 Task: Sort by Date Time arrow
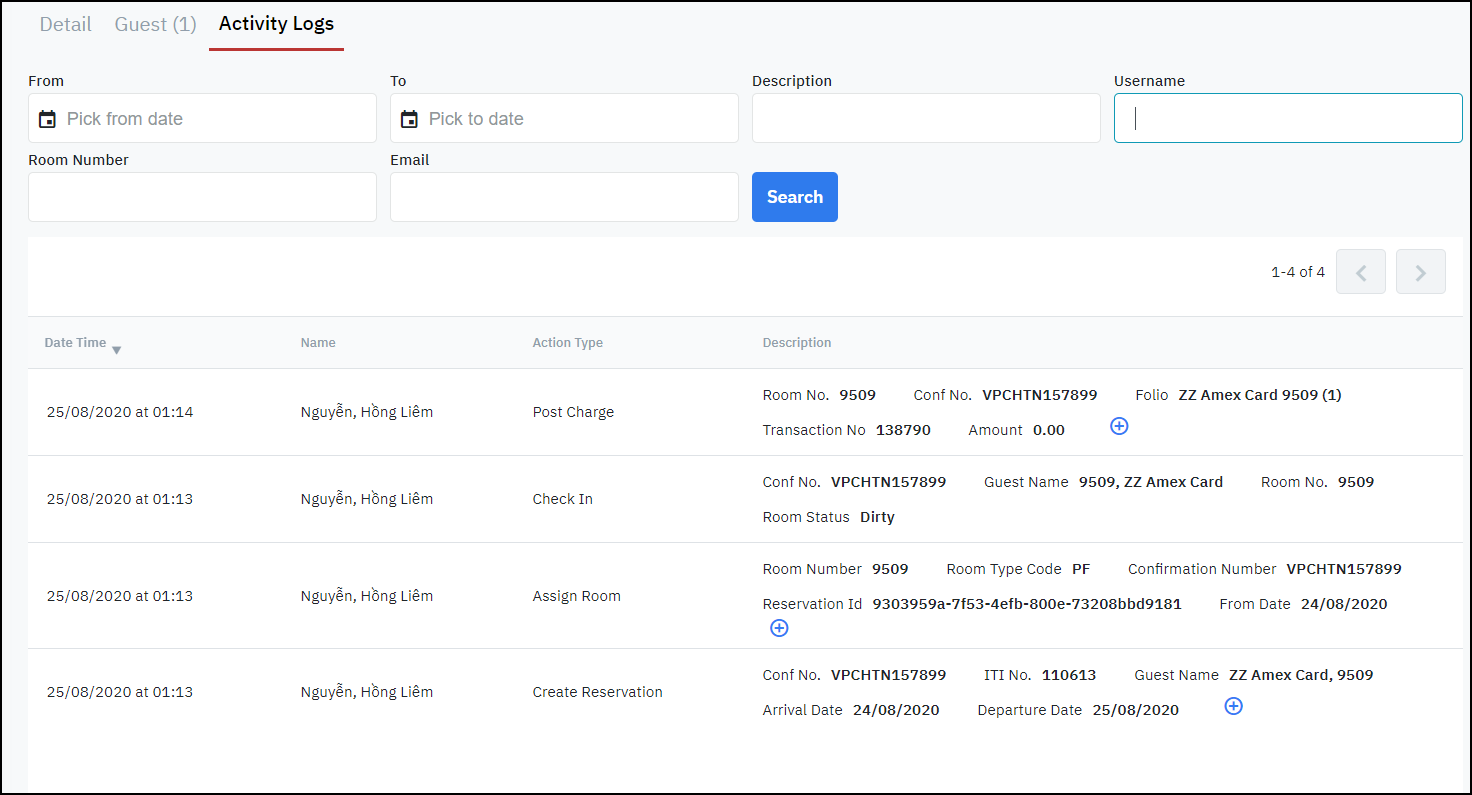click(117, 349)
